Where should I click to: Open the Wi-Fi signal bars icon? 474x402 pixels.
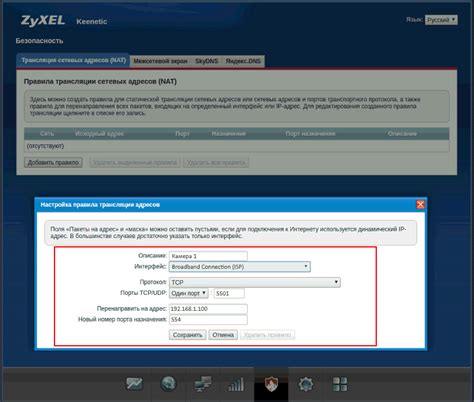(236, 384)
